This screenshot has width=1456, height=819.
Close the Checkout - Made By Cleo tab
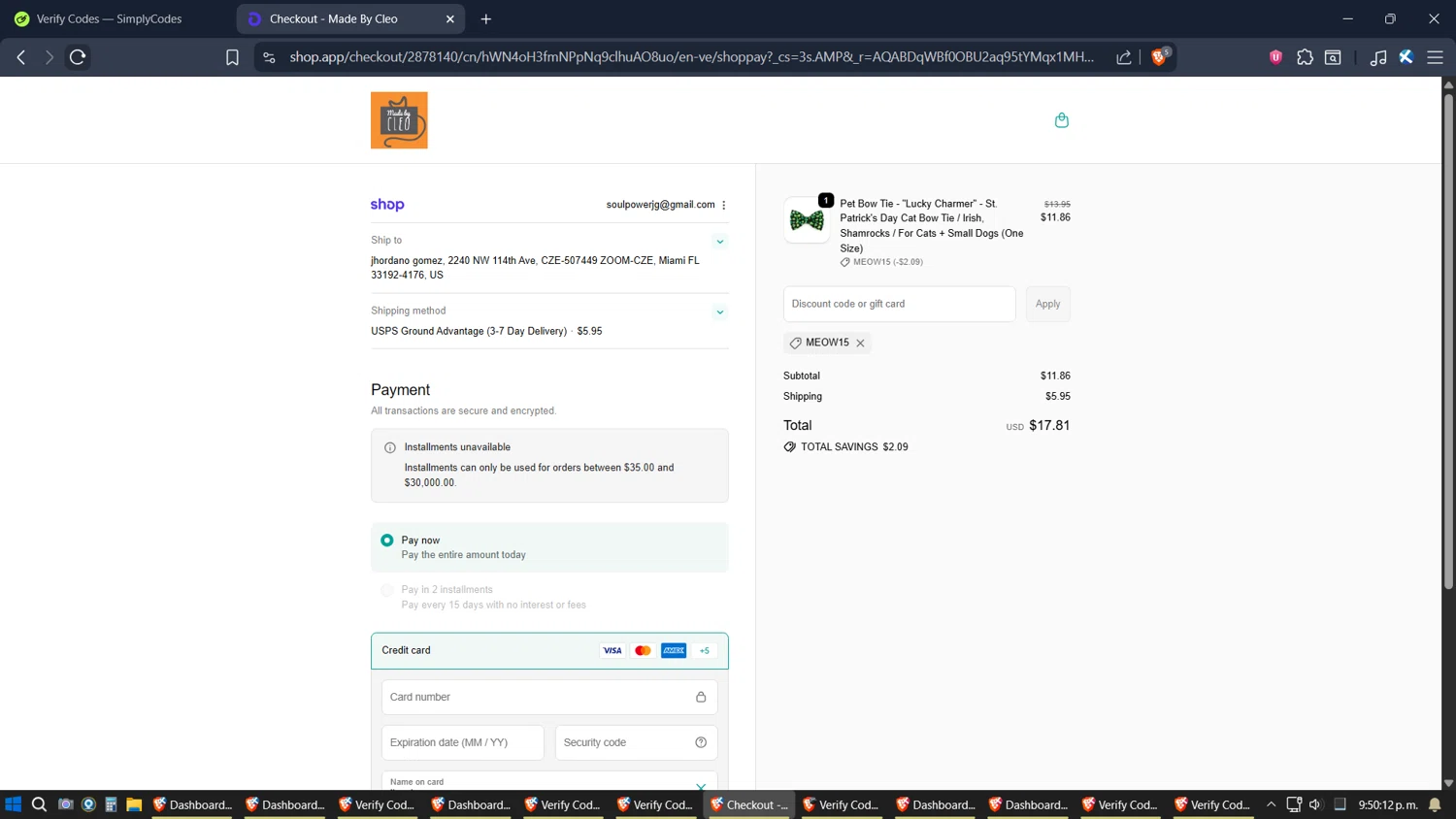449,18
